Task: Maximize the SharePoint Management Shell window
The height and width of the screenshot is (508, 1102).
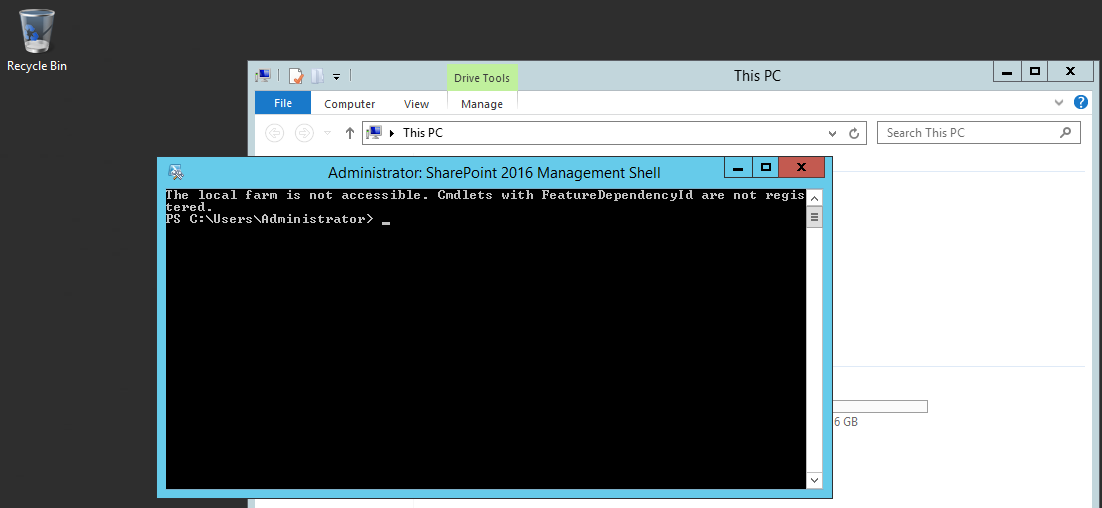Action: 766,168
